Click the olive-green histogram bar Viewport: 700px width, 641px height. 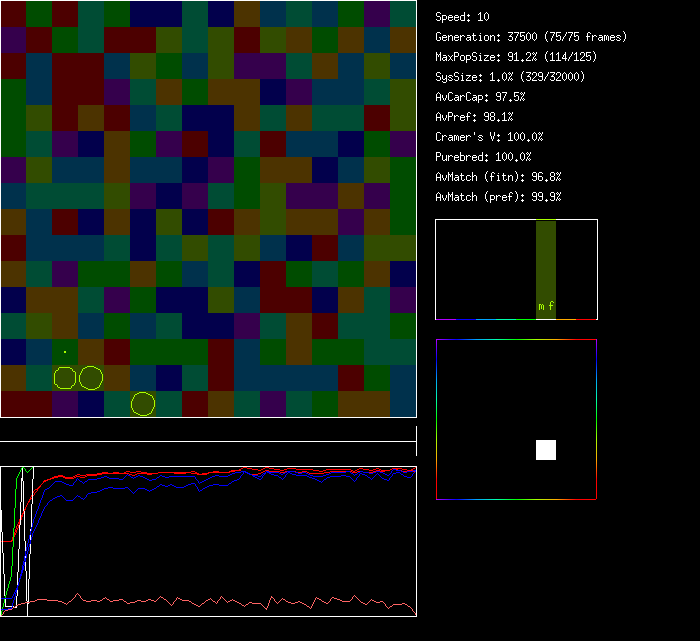pyautogui.click(x=545, y=260)
